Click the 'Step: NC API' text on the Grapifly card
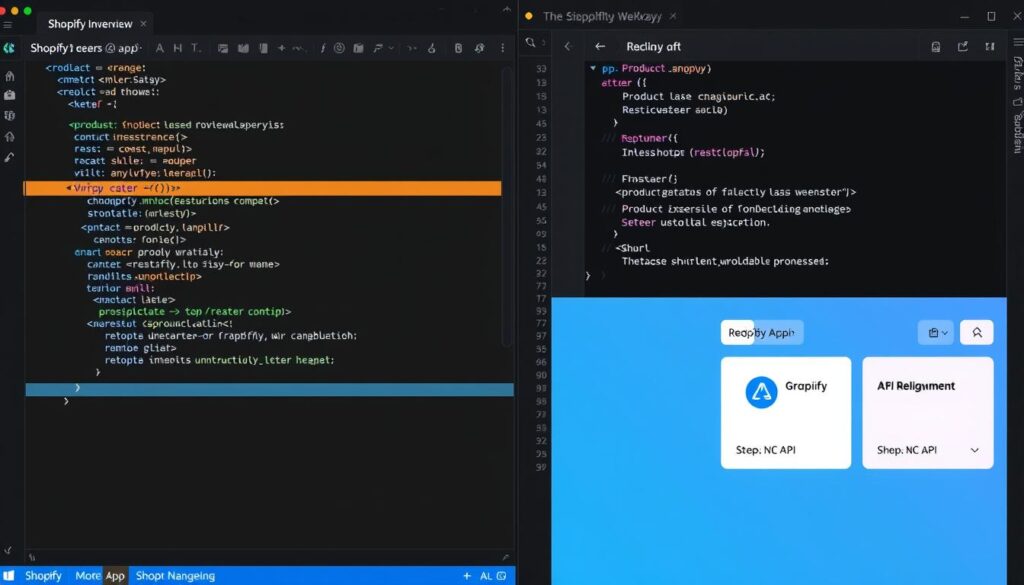 coord(765,450)
